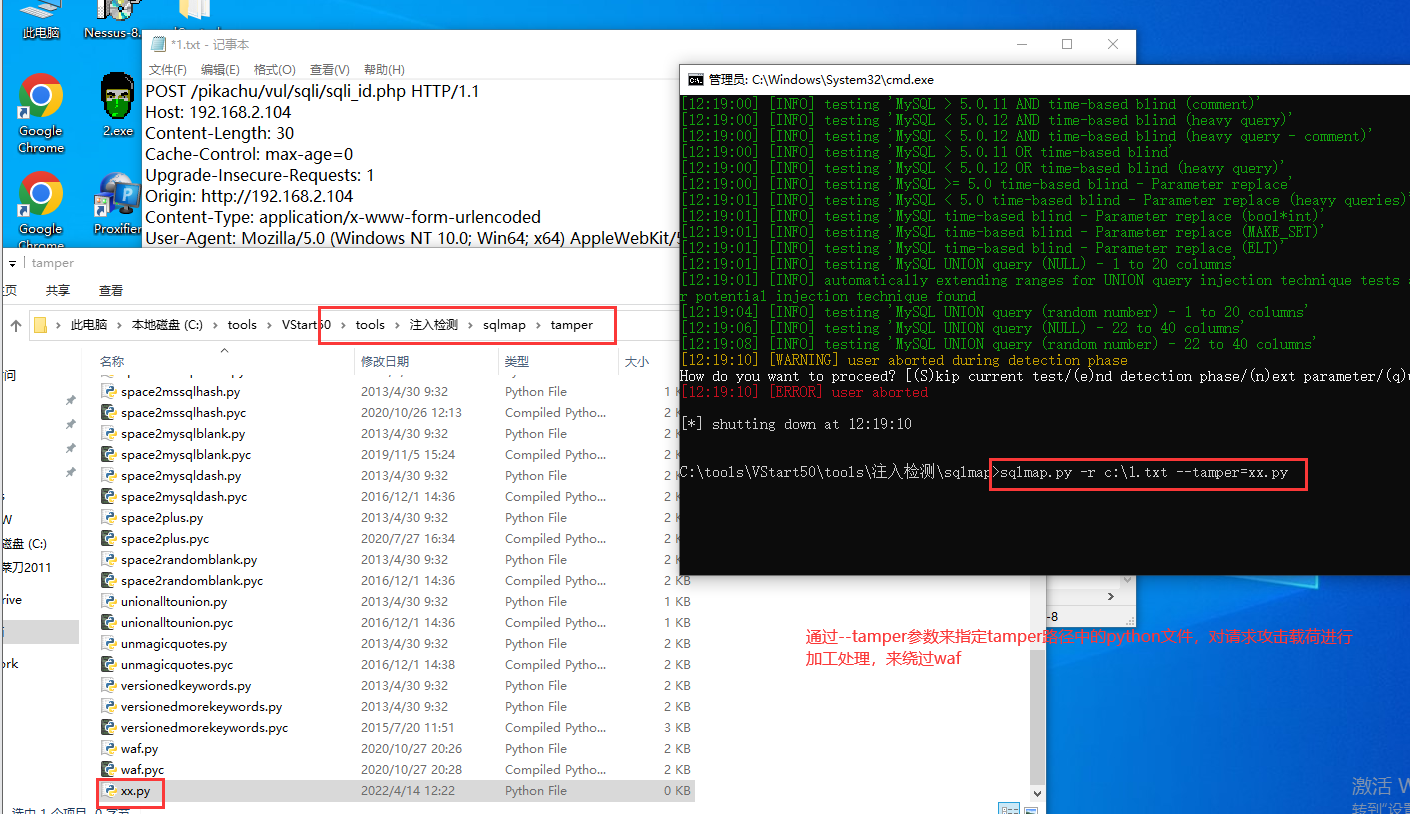The width and height of the screenshot is (1410, 814).
Task: Click the Up arrow in Explorer
Action: 16,325
